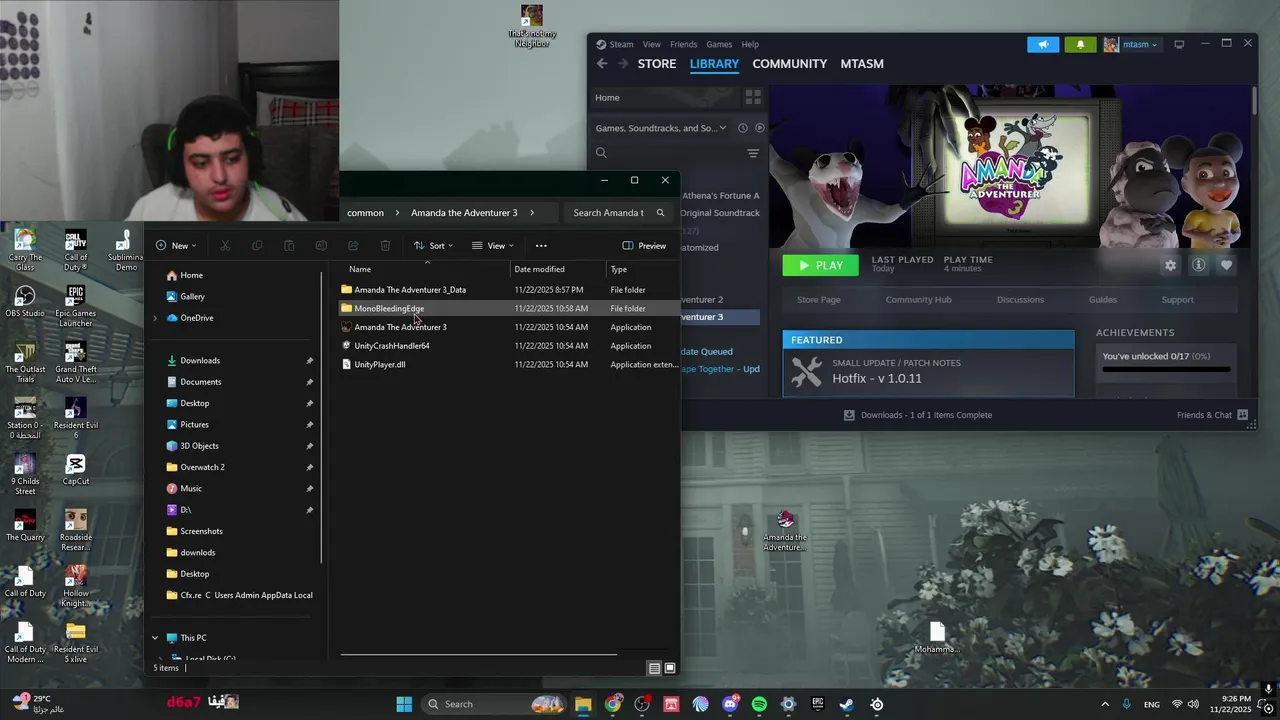Switch to the COMMUNITY tab
Screen dimensions: 1280x720
coord(789,63)
